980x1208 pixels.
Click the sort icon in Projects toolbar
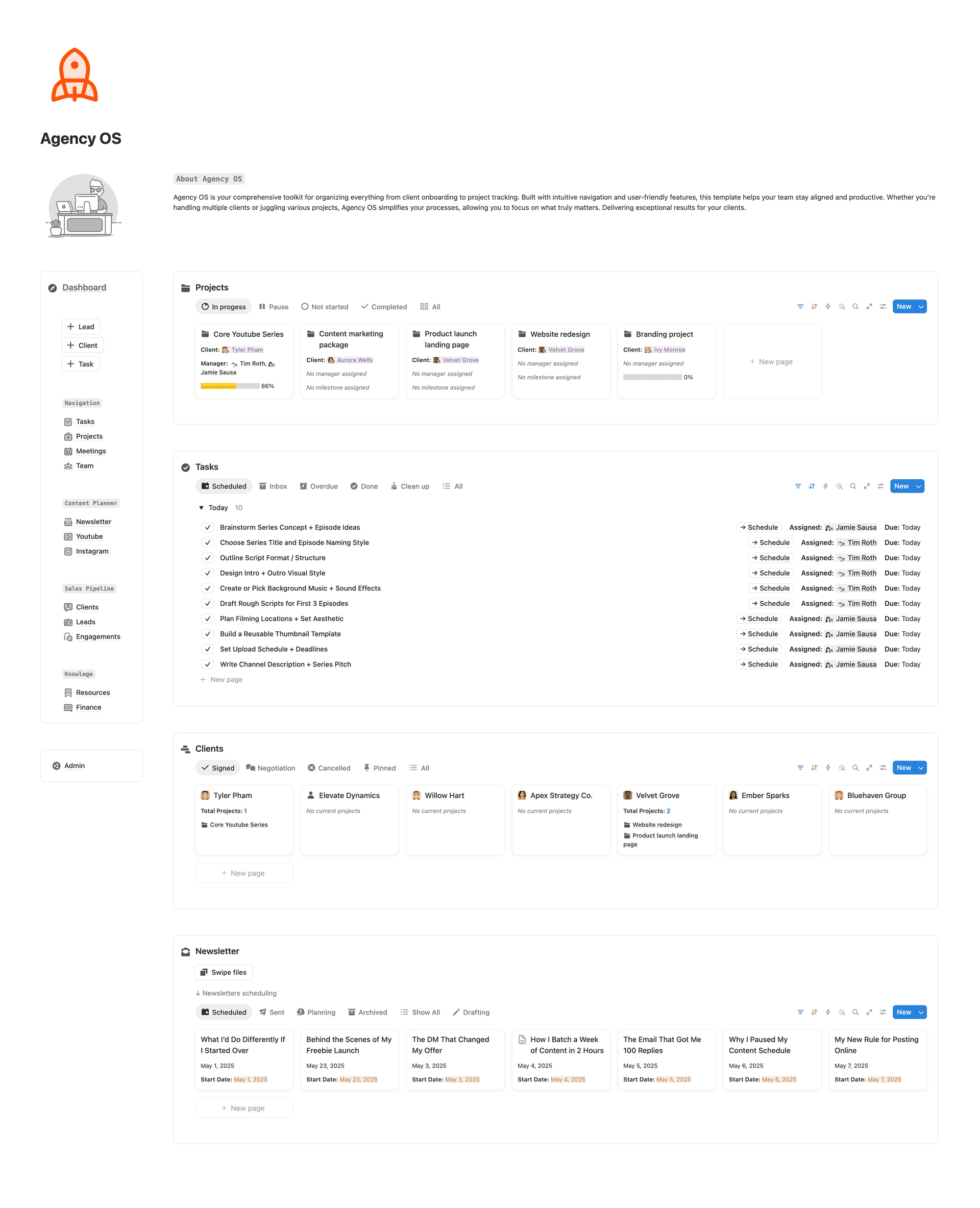(814, 307)
